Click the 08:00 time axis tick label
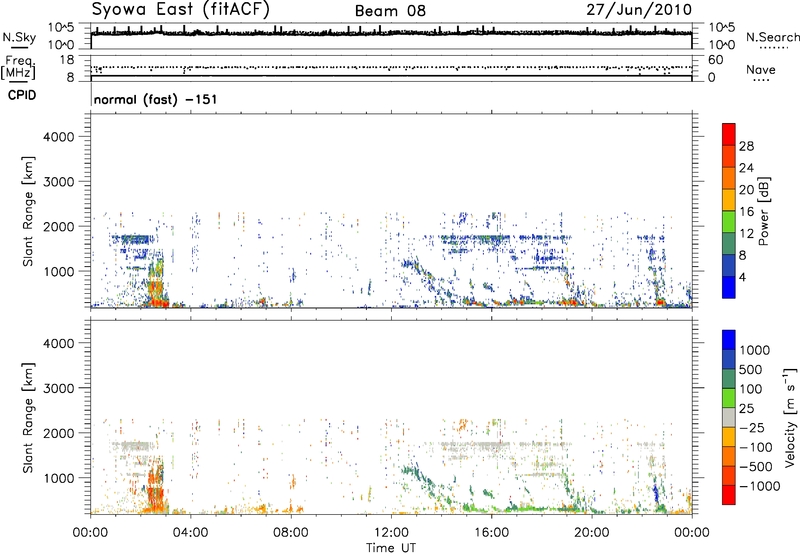This screenshot has height=554, width=800. click(x=291, y=533)
